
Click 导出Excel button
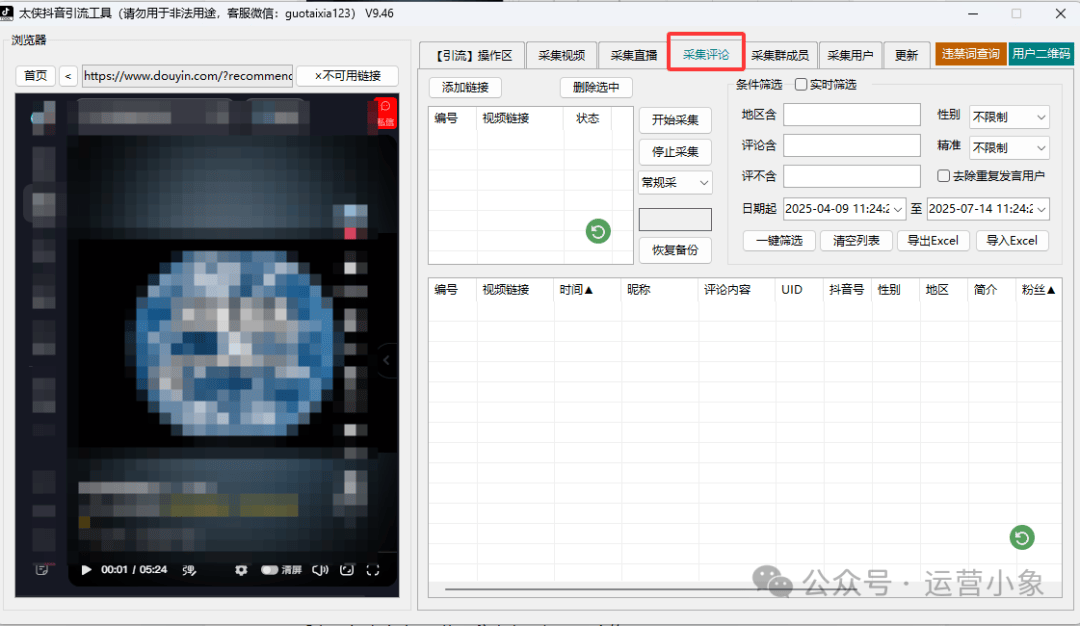tap(933, 240)
